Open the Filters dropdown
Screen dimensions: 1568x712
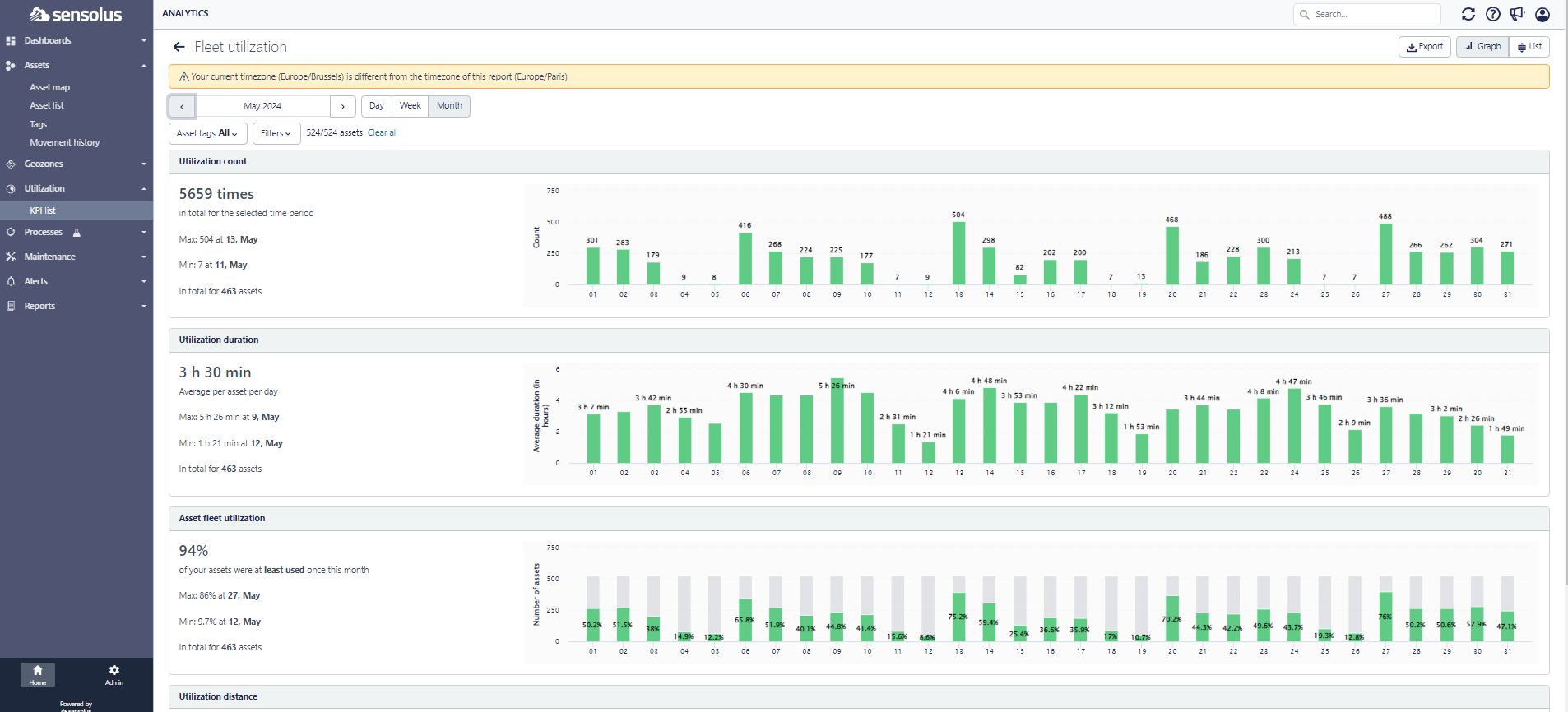[x=276, y=133]
